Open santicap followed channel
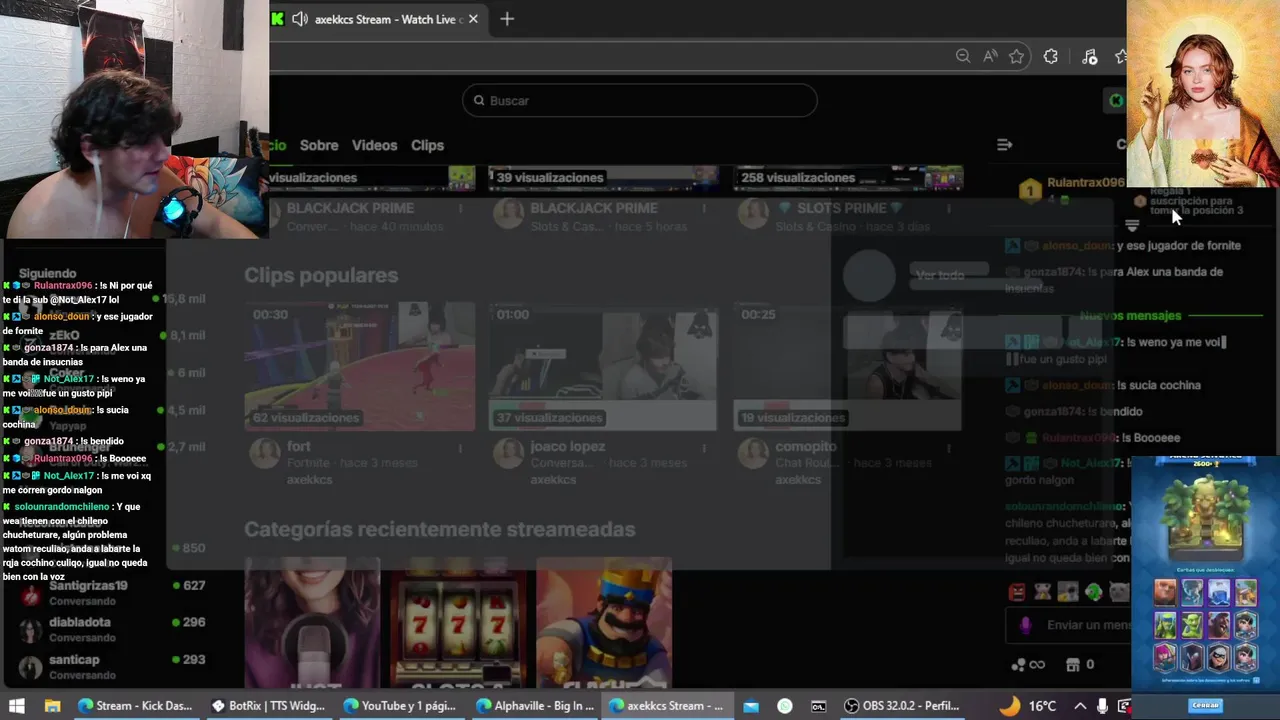The height and width of the screenshot is (720, 1280). click(x=110, y=667)
